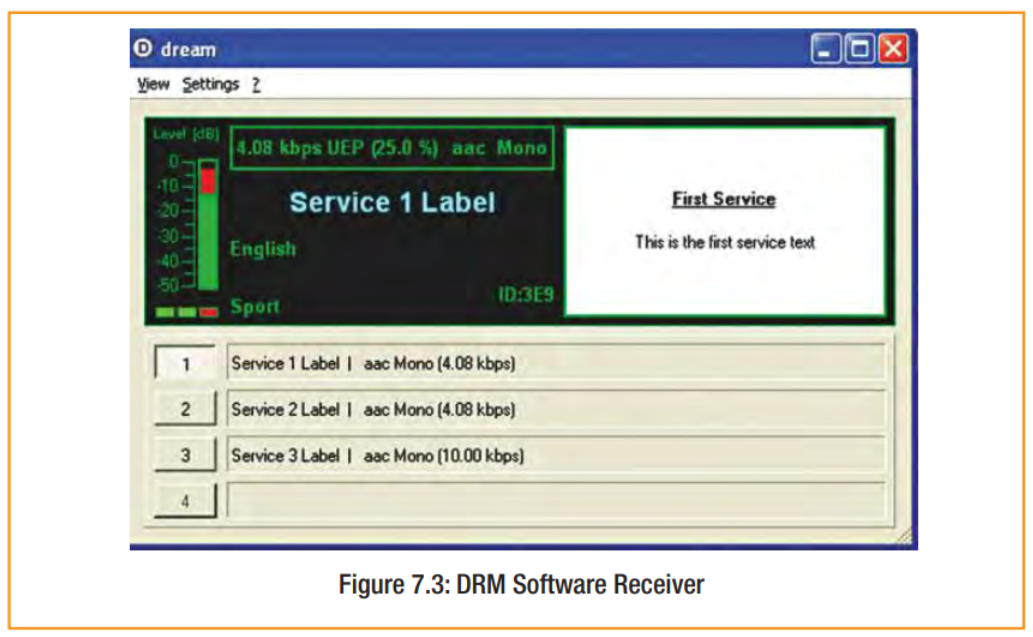This screenshot has height=637, width=1033.
Task: Click the Level [dB] meter label
Action: 186,134
